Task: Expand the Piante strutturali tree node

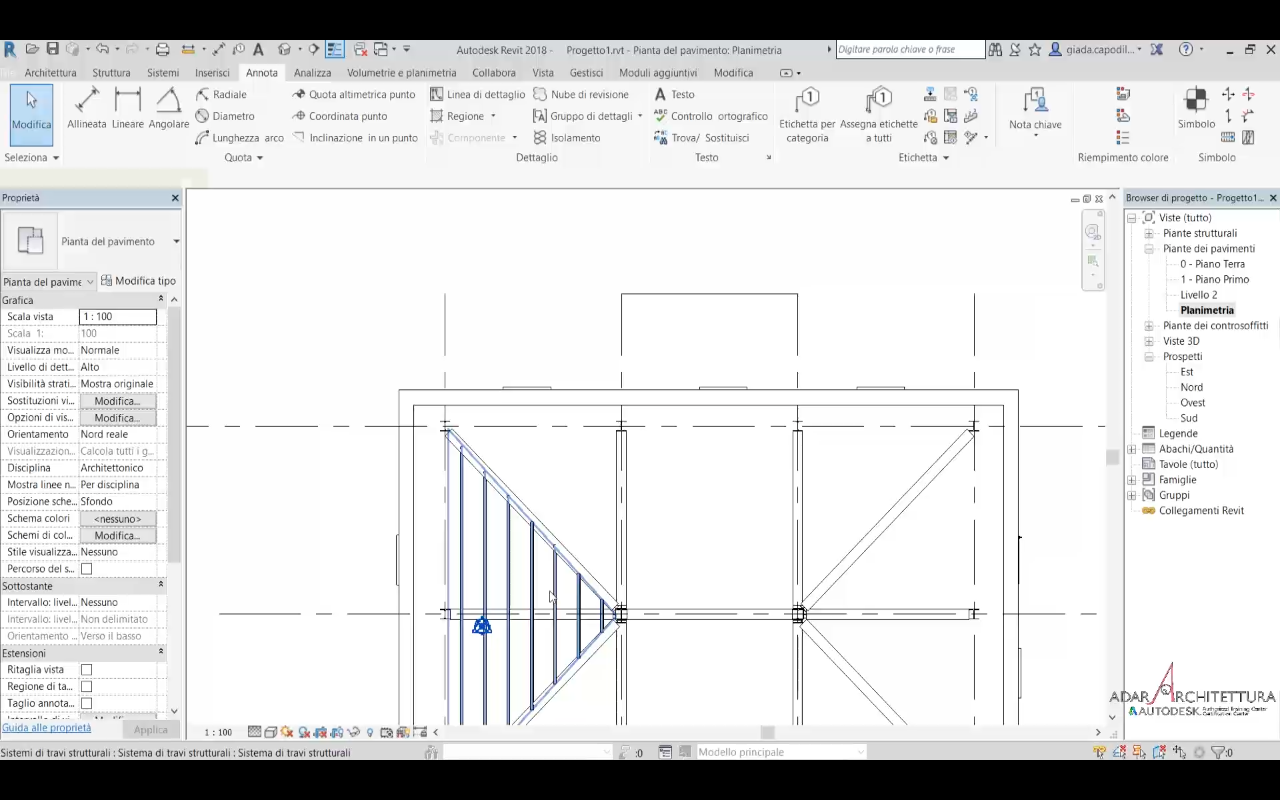Action: pyautogui.click(x=1149, y=233)
